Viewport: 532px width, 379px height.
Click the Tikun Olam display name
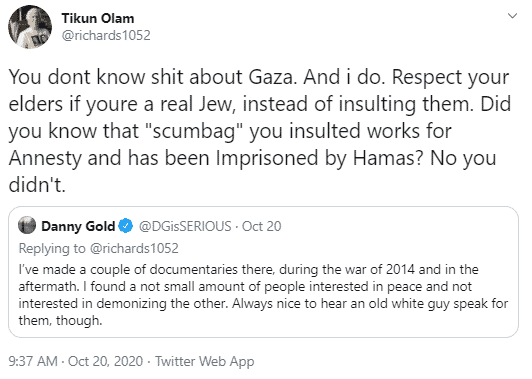coord(98,18)
